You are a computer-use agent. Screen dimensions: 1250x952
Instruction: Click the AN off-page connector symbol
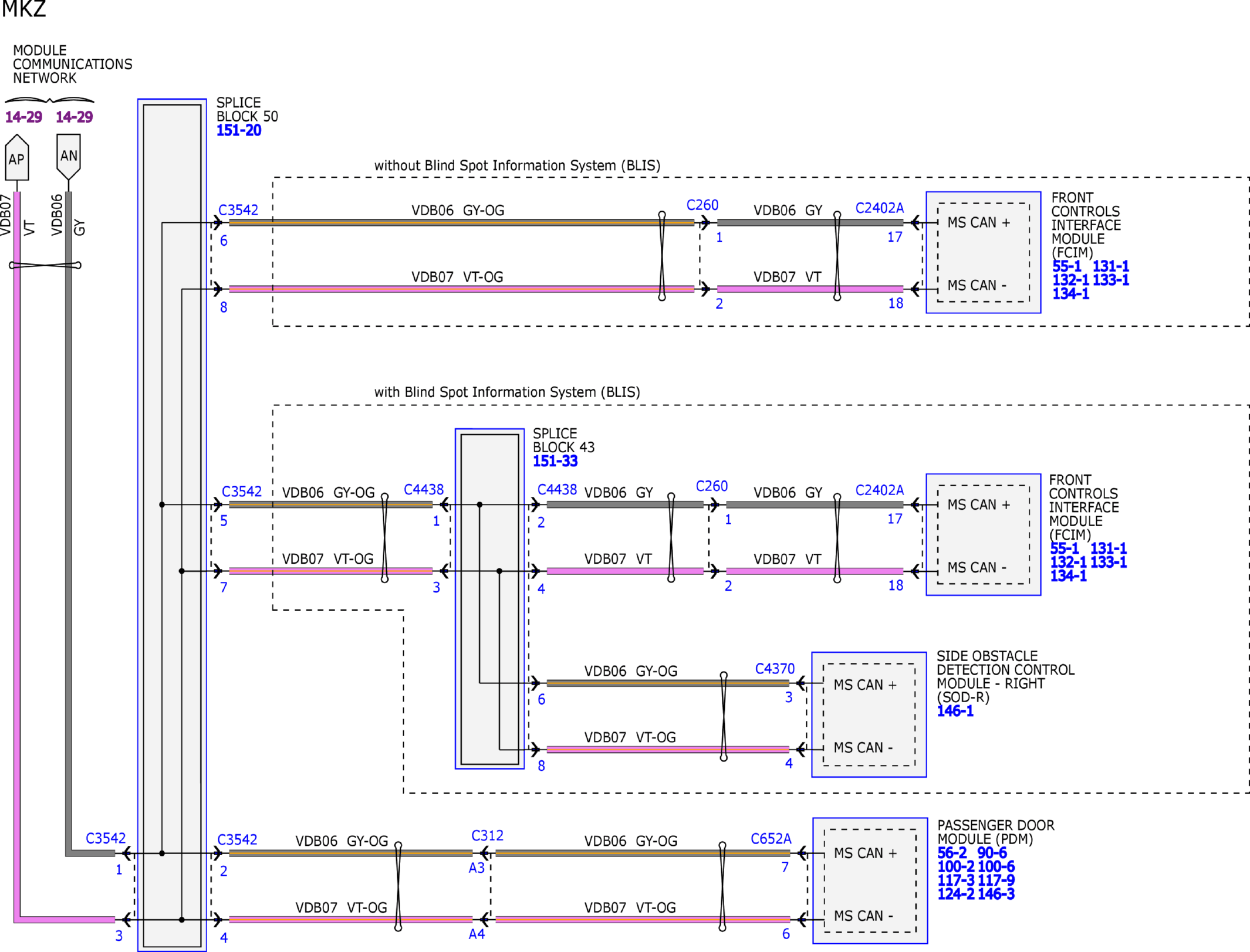tap(69, 157)
